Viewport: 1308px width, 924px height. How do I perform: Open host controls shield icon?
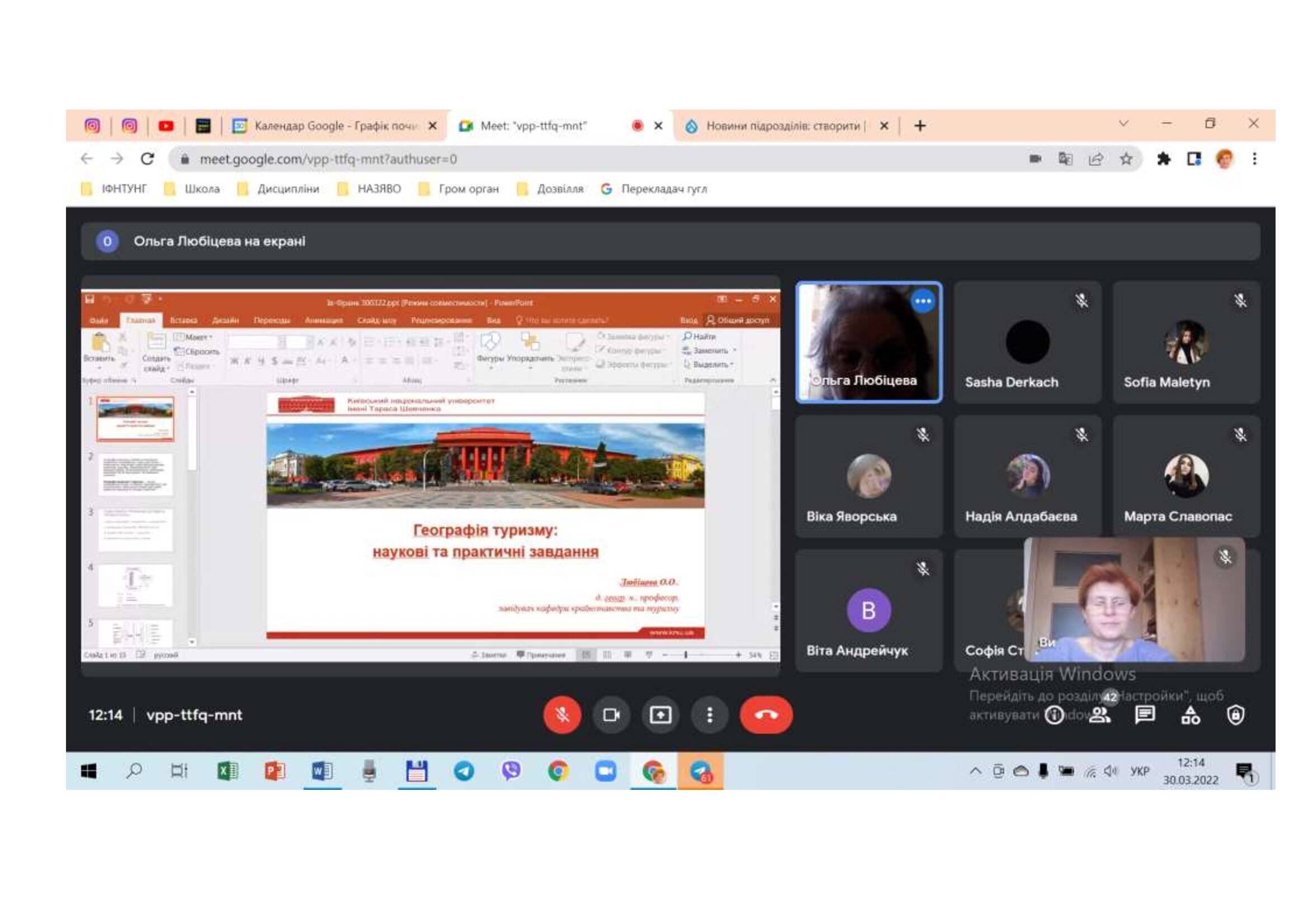pyautogui.click(x=1235, y=714)
